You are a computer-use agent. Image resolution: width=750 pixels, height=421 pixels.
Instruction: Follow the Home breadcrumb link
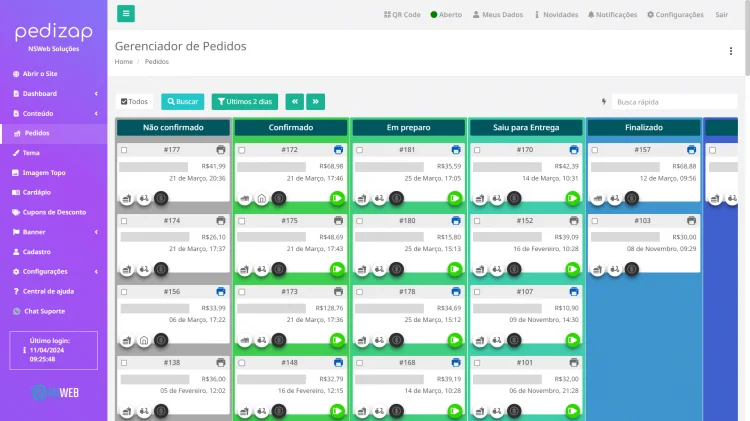pyautogui.click(x=123, y=62)
